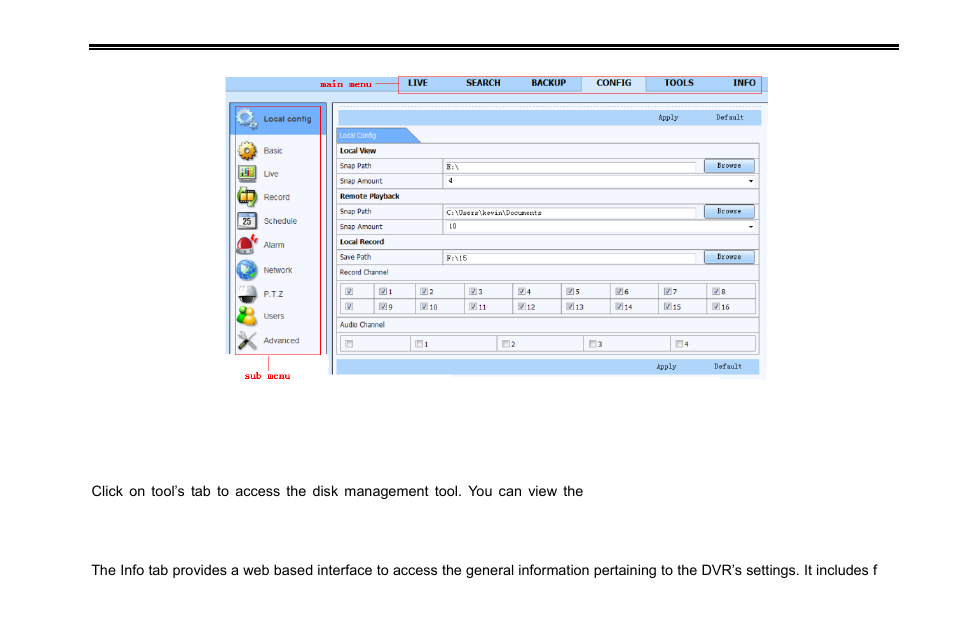Screen dimensions: 954x636
Task: Go to the BACKUP tab
Action: pyautogui.click(x=549, y=83)
